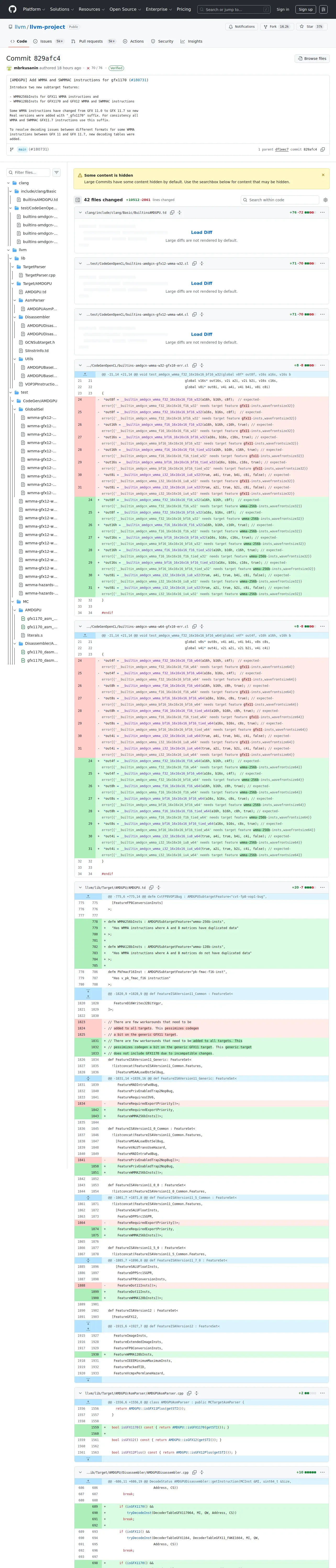
Task: Collapse the gfx12-wmma-w64.cl diff section
Action: [x=81, y=315]
